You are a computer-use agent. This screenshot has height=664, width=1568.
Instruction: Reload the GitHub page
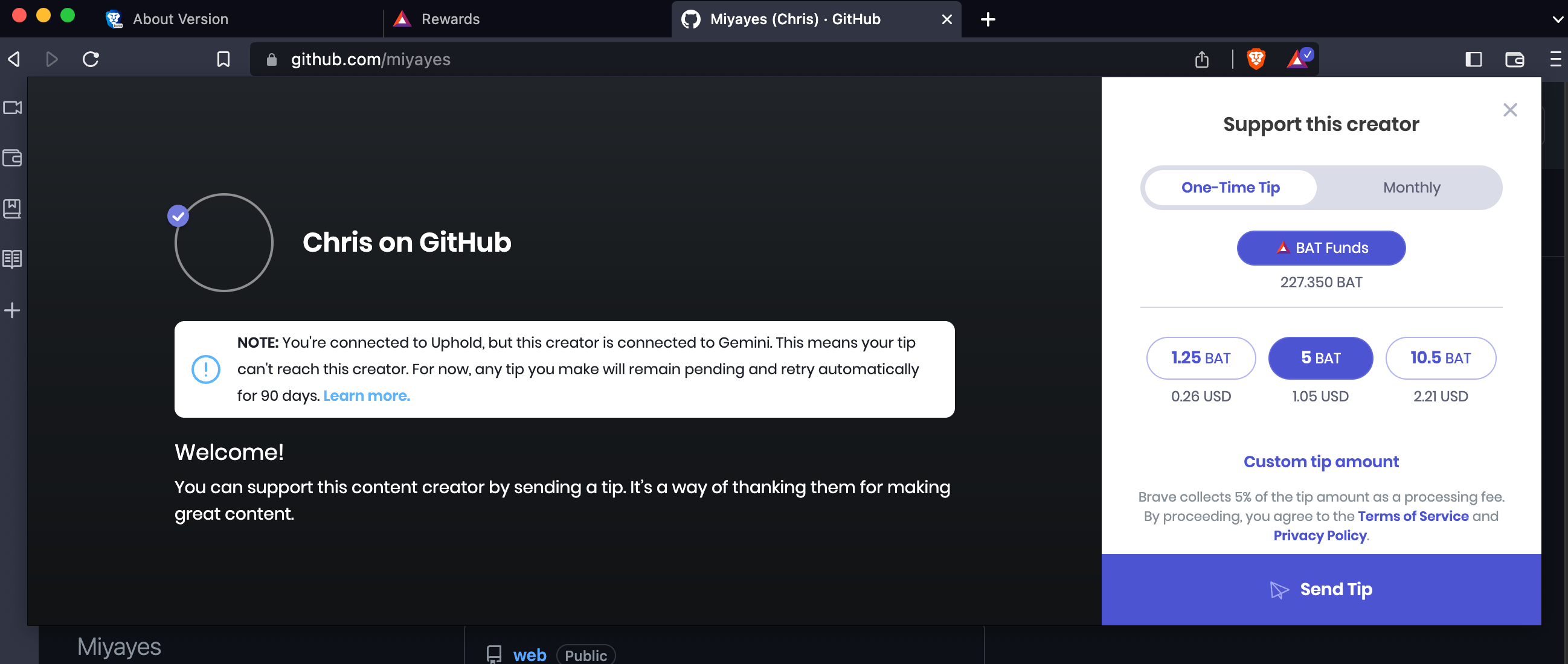pyautogui.click(x=91, y=59)
